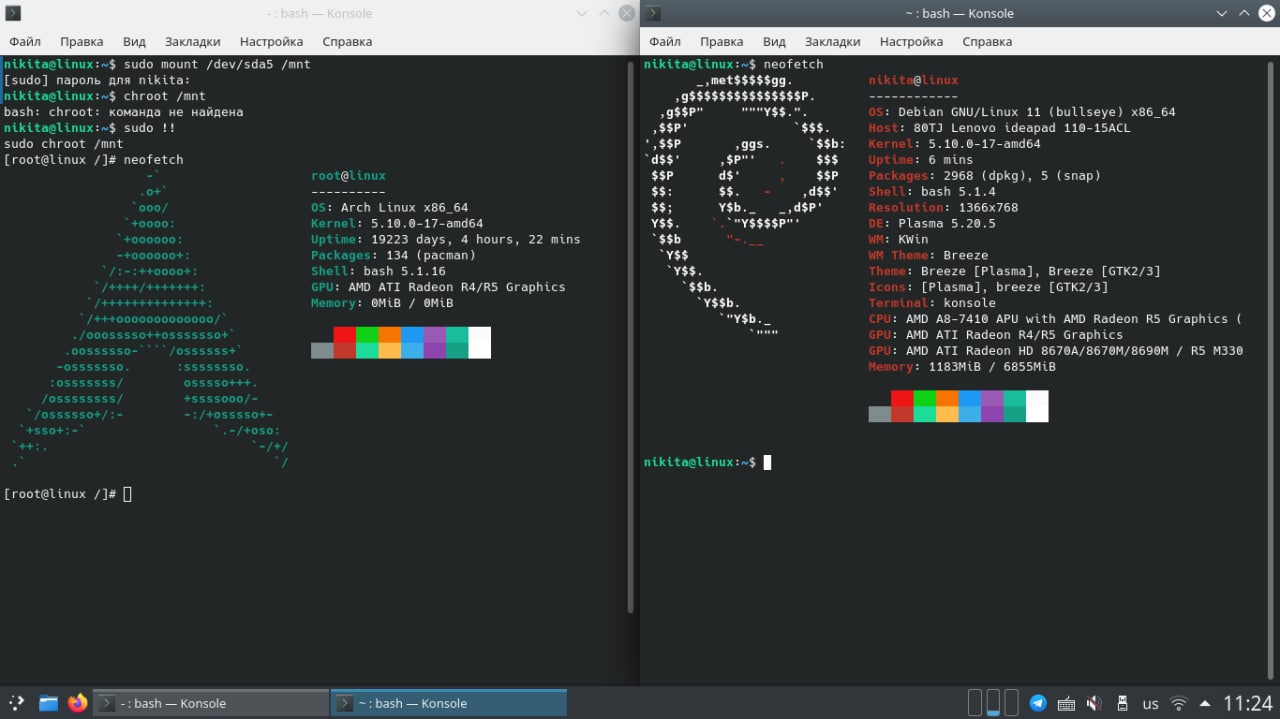Open Файл menu in the right Konsole
Screen dimensions: 1280x719
[665, 41]
